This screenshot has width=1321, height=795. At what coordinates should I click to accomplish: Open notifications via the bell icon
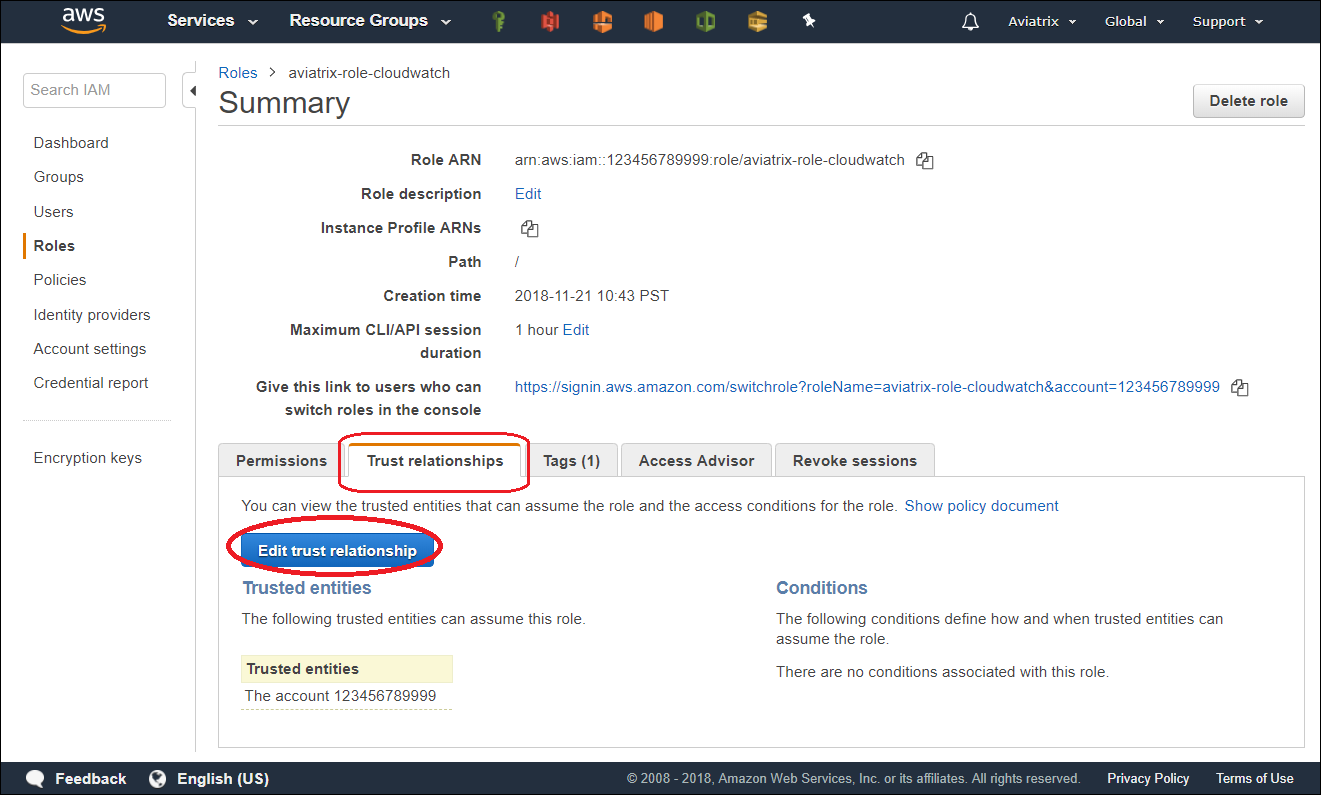[x=969, y=20]
